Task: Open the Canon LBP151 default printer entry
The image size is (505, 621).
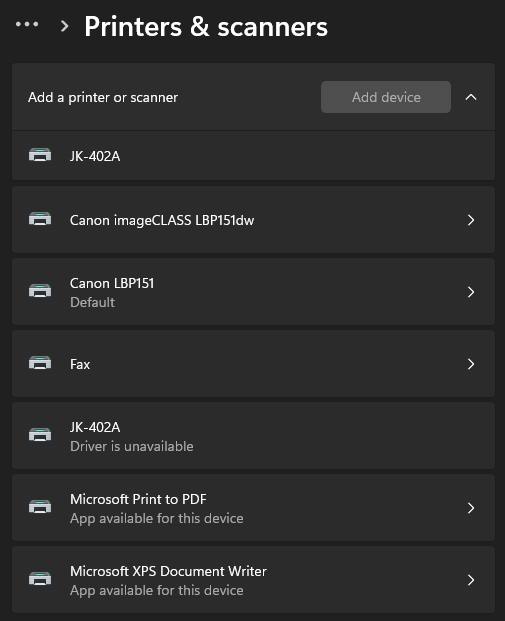Action: [x=253, y=292]
